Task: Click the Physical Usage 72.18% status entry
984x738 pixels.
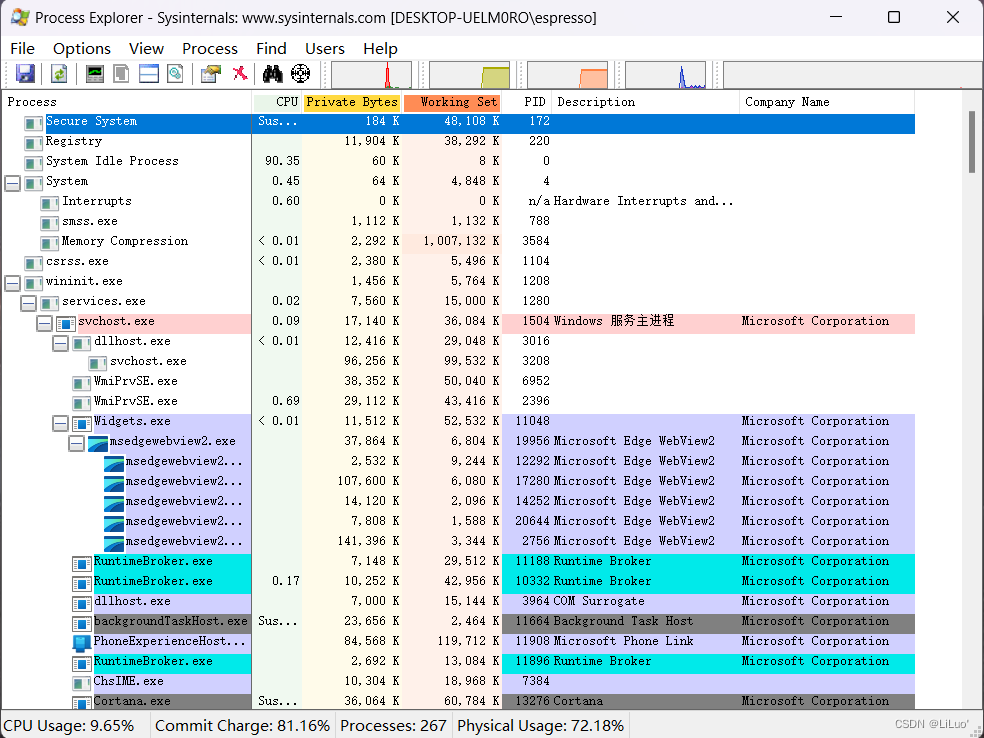Action: [540, 726]
